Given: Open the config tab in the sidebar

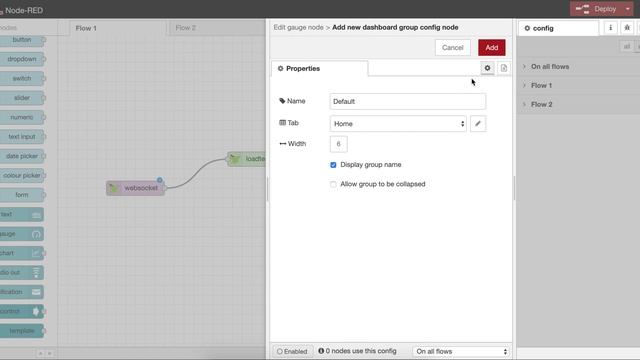Looking at the screenshot, I should coord(558,28).
